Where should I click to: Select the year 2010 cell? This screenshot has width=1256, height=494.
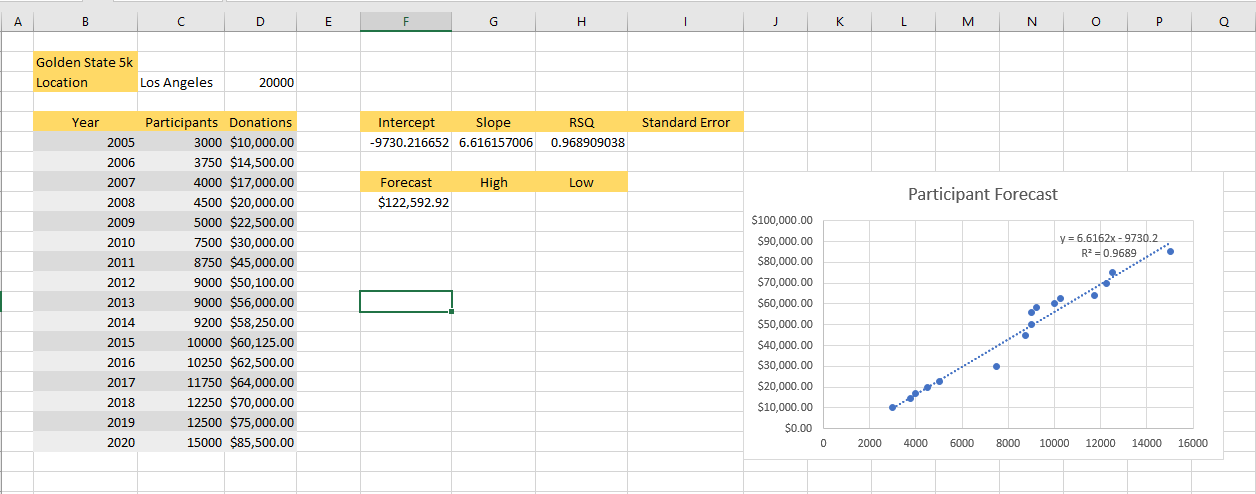click(x=85, y=242)
